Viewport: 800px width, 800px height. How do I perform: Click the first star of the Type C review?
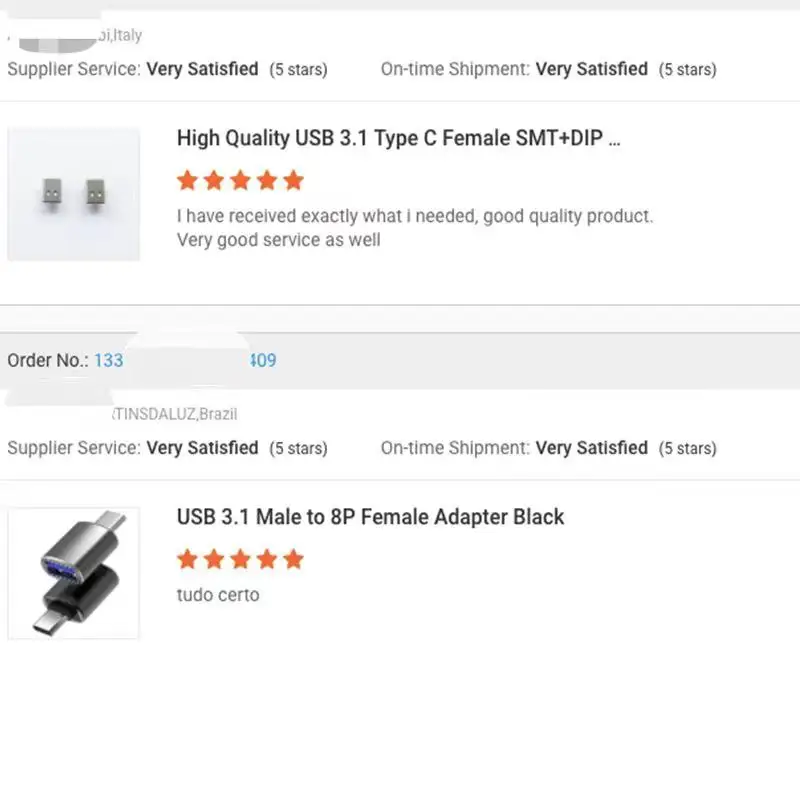(x=187, y=181)
